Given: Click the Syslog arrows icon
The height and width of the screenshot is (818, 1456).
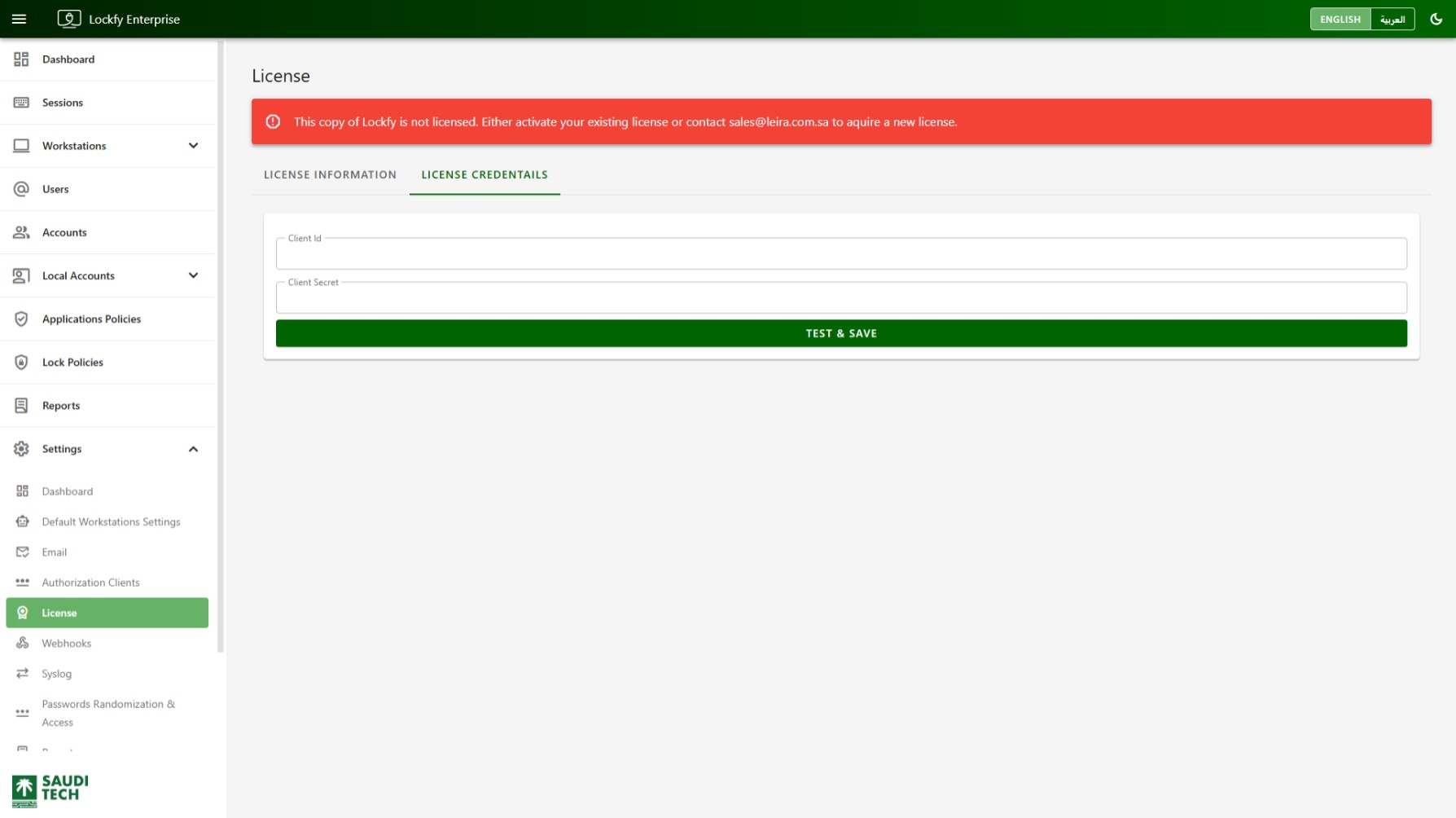Looking at the screenshot, I should click(x=23, y=673).
